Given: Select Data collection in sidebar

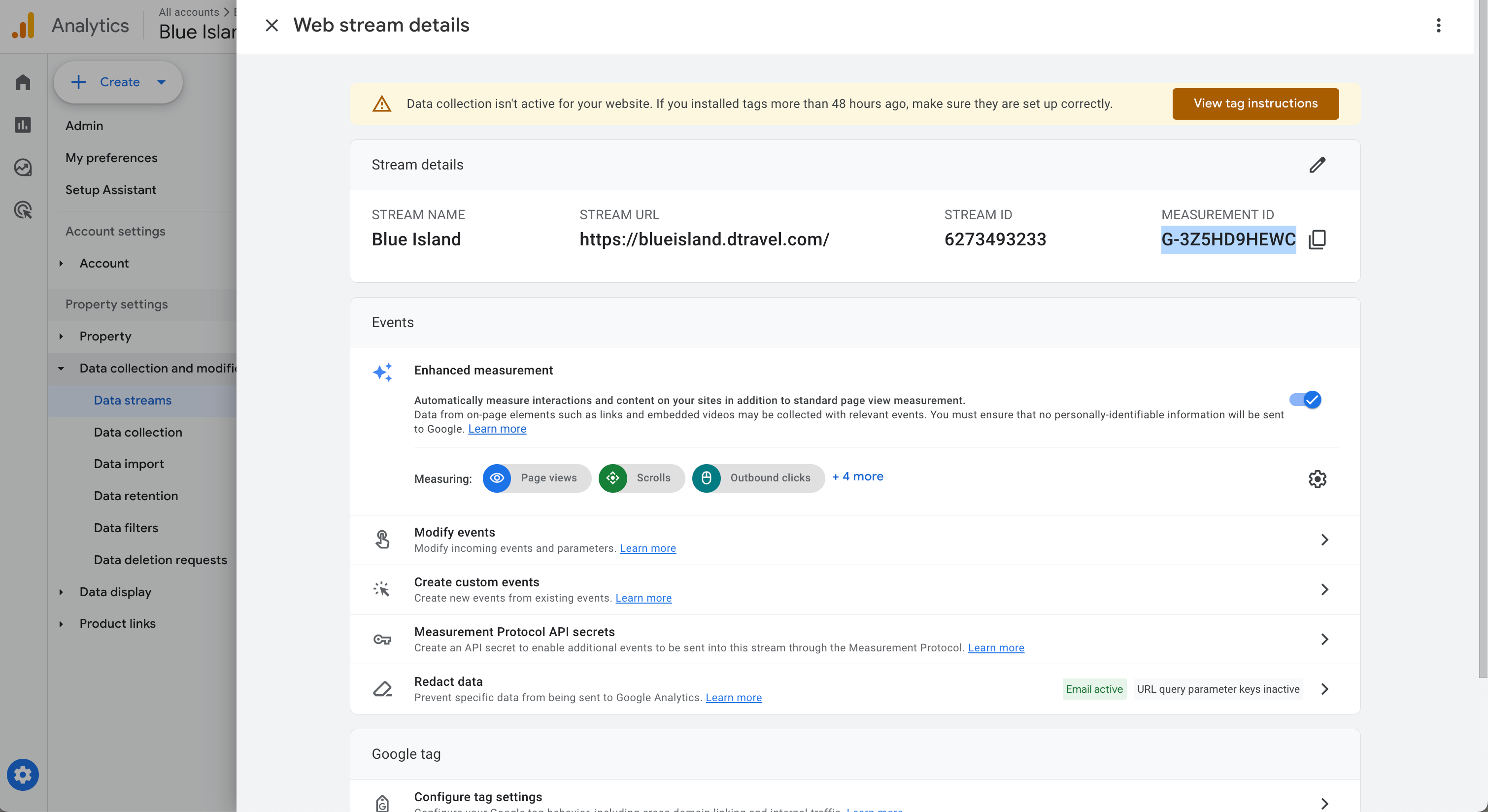Looking at the screenshot, I should pyautogui.click(x=137, y=432).
